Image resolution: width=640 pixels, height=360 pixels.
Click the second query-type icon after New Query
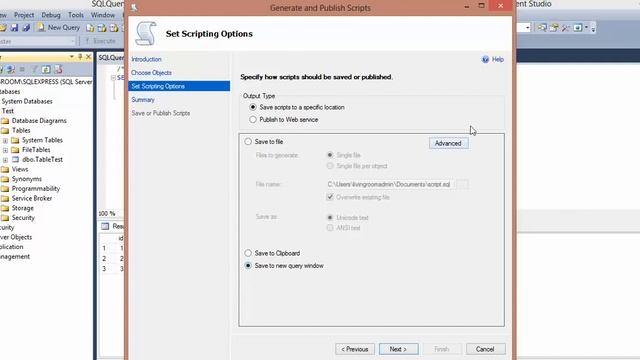point(102,28)
